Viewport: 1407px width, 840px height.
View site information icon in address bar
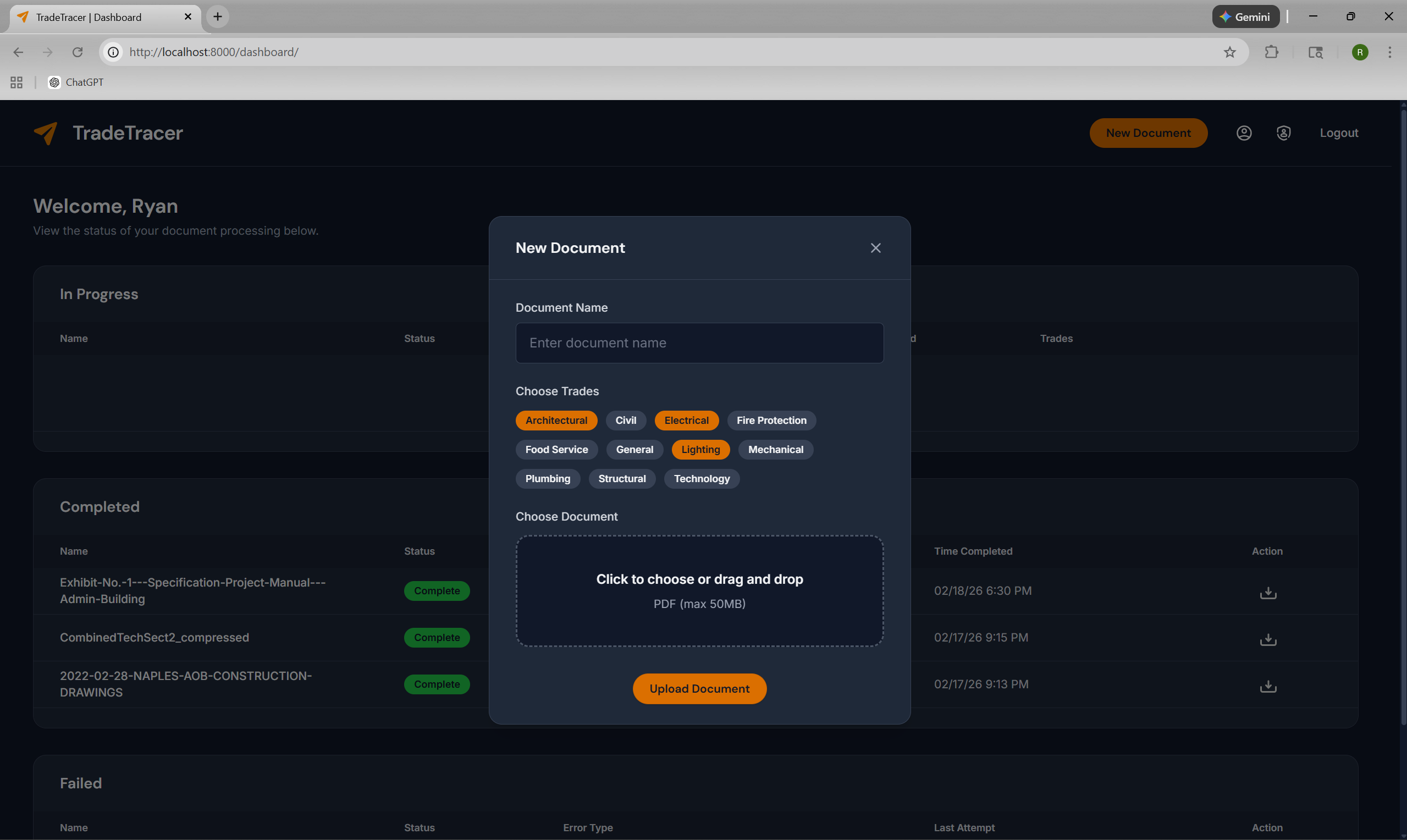[x=114, y=52]
